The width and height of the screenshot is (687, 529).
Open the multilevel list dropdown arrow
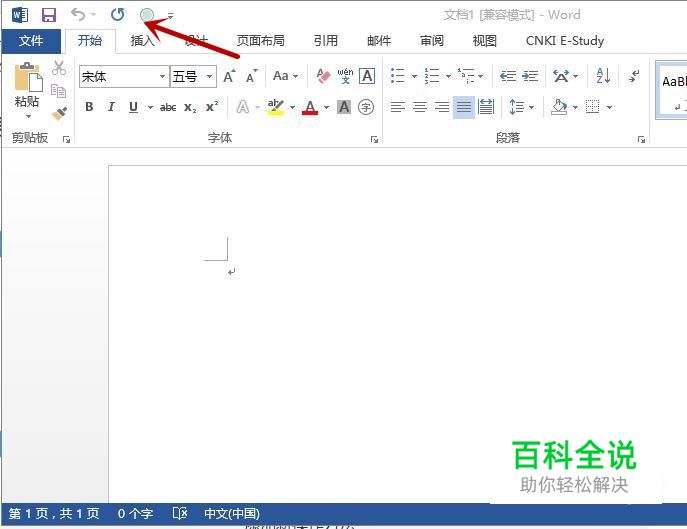click(481, 77)
